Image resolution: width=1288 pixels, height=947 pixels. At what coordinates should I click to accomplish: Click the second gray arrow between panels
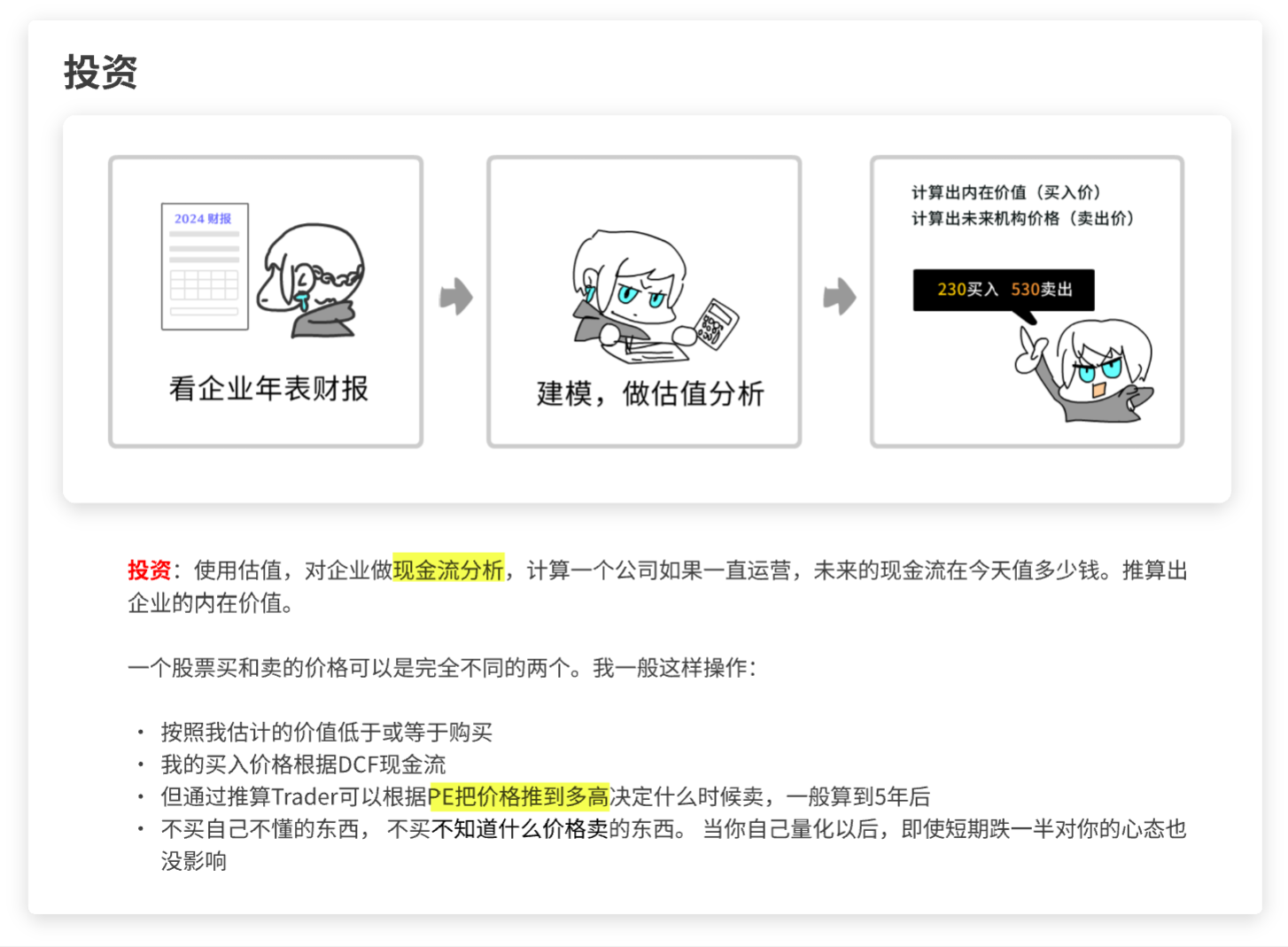[839, 297]
